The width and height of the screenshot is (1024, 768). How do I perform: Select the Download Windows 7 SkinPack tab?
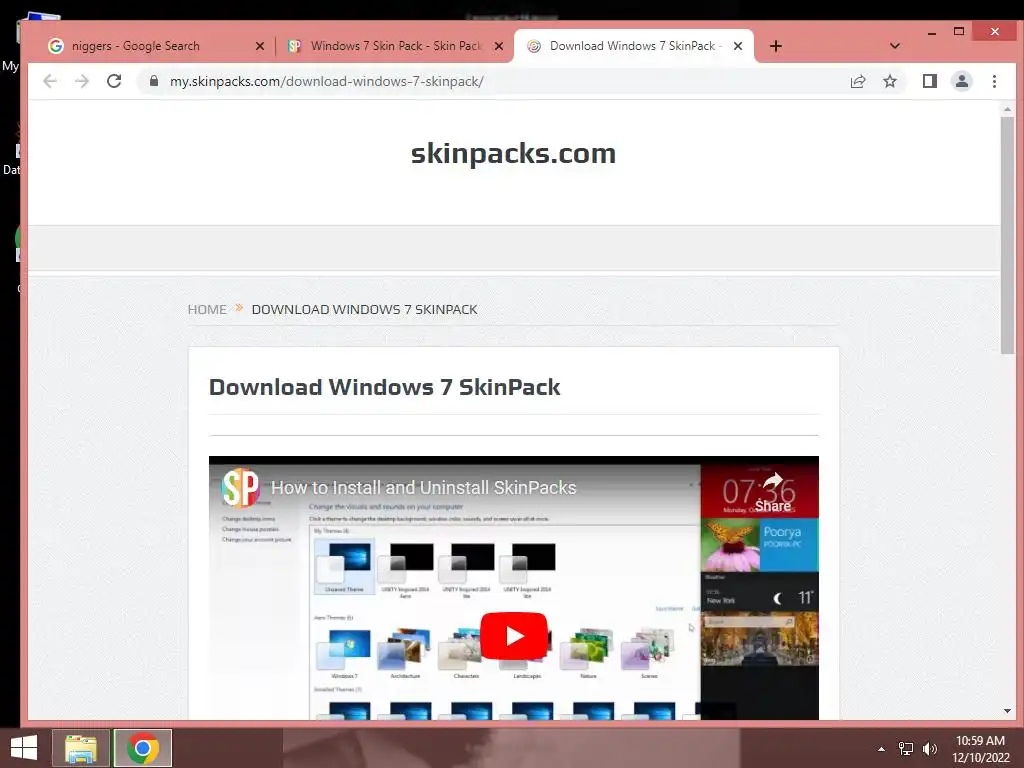pyautogui.click(x=633, y=46)
